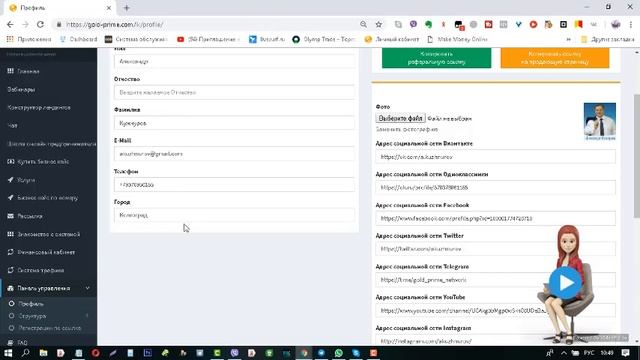The height and width of the screenshot is (360, 640).
Task: Click the orange copy sales page link button
Action: pyautogui.click(x=555, y=58)
